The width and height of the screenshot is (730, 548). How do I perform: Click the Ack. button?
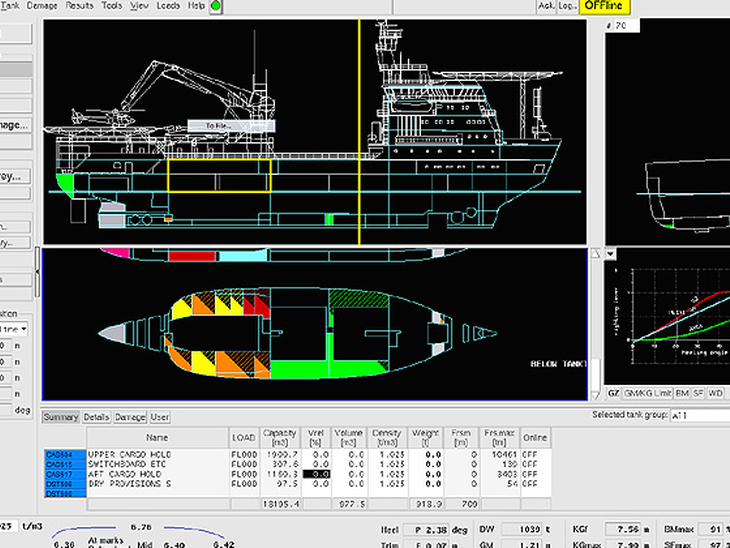[546, 6]
